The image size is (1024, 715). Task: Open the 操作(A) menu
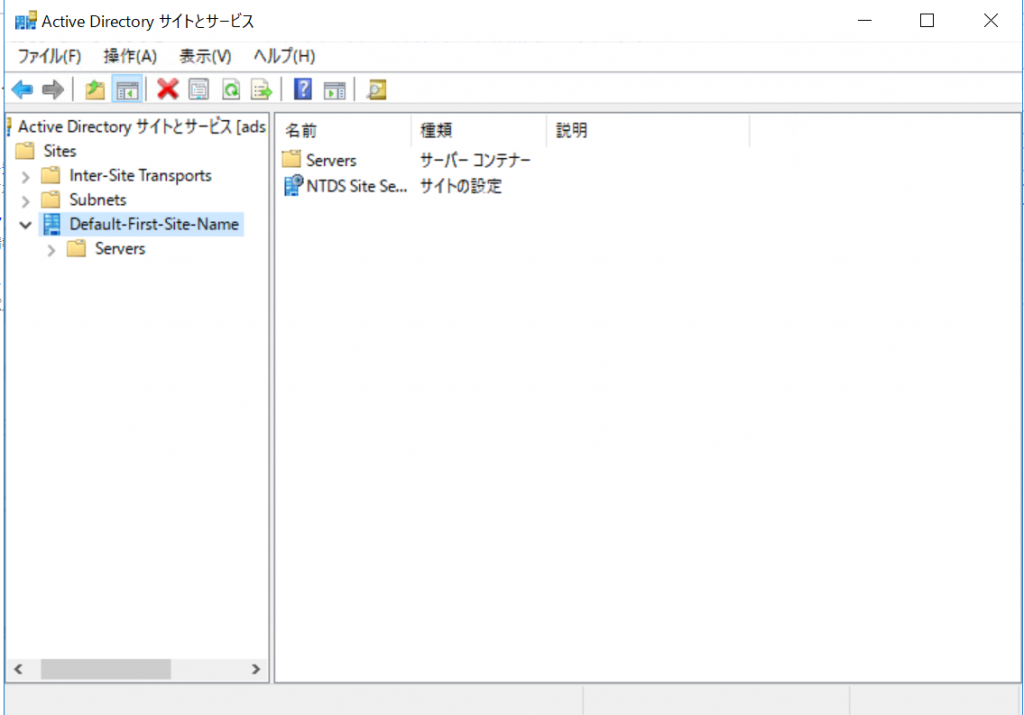coord(130,56)
